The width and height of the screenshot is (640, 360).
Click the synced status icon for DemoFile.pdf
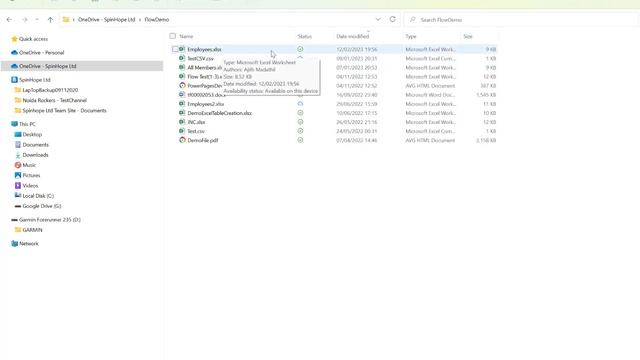tap(300, 140)
